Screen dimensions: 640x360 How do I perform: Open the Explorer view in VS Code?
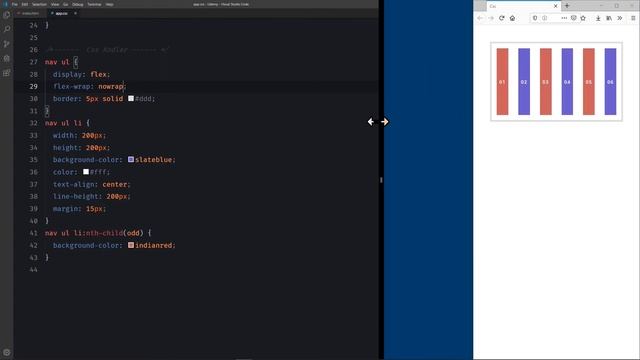point(7,16)
